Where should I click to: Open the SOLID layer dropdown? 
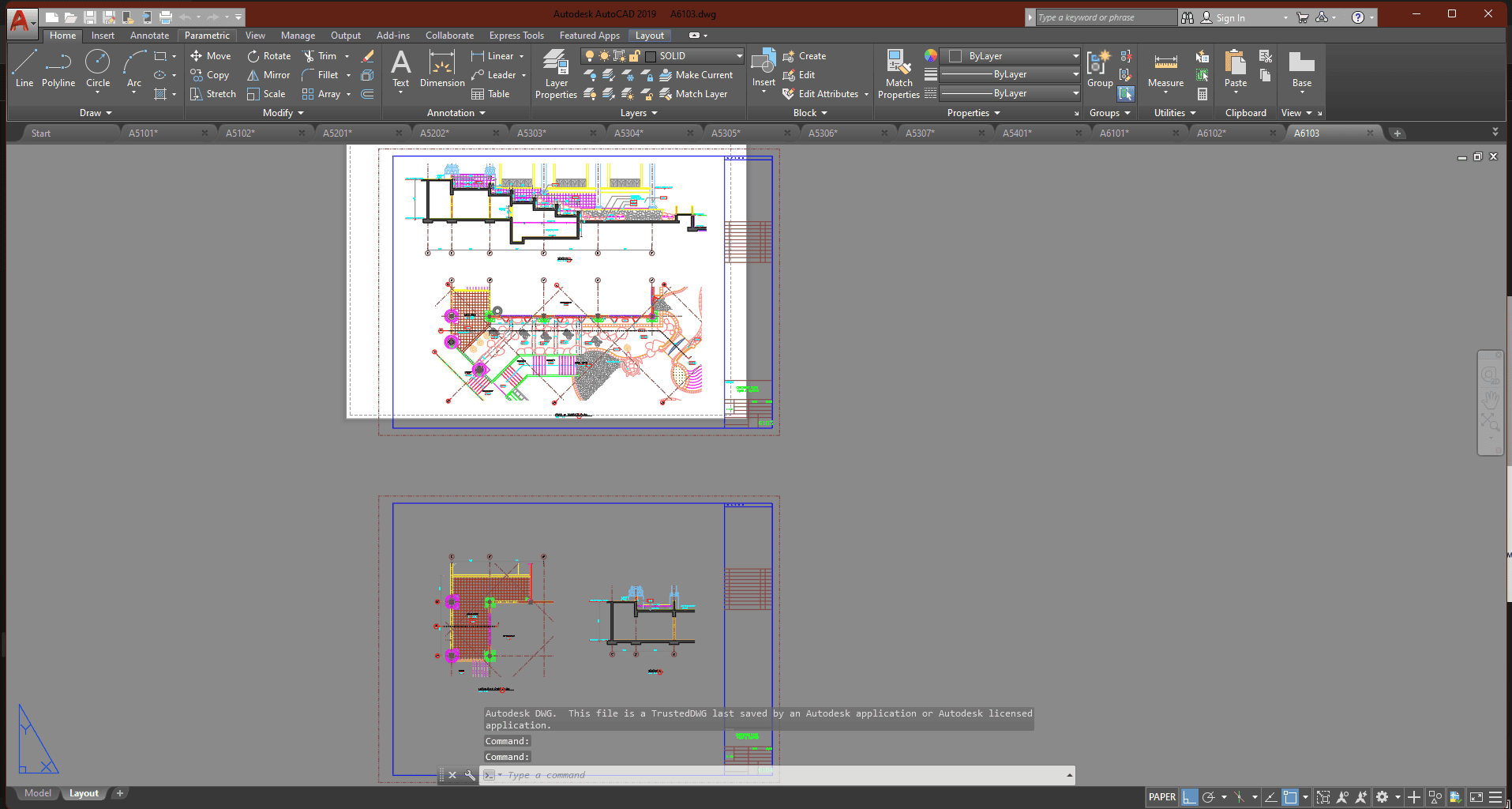point(739,56)
